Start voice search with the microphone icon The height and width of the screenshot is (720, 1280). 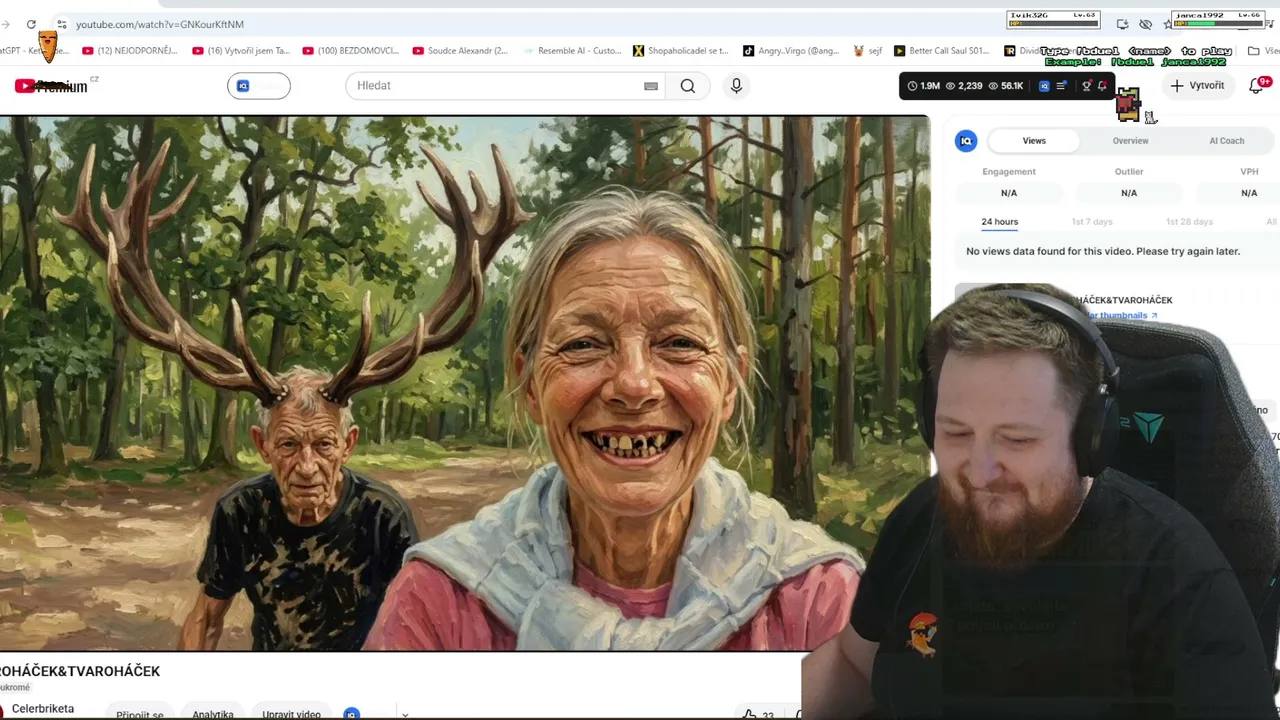[x=736, y=86]
